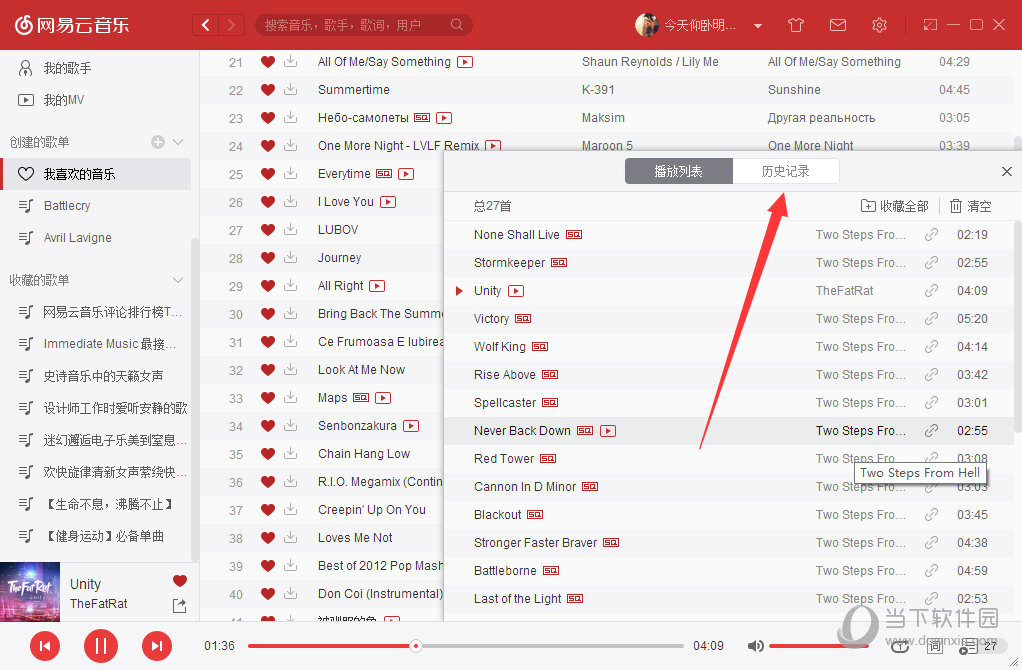Collapse the 创建的歌单 section
1022x670 pixels.
pyautogui.click(x=179, y=142)
